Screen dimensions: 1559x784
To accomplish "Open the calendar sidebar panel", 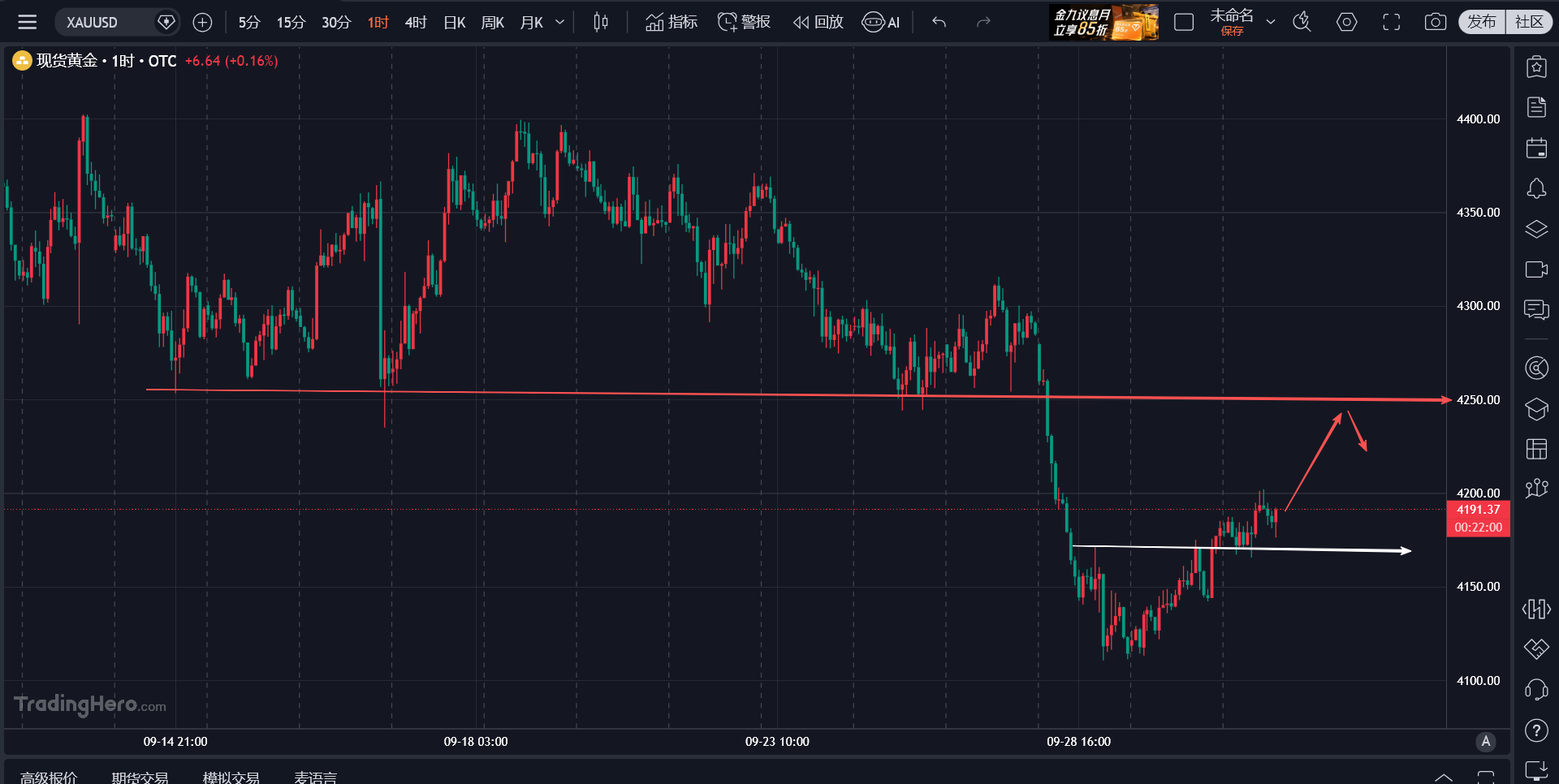I will pos(1536,148).
